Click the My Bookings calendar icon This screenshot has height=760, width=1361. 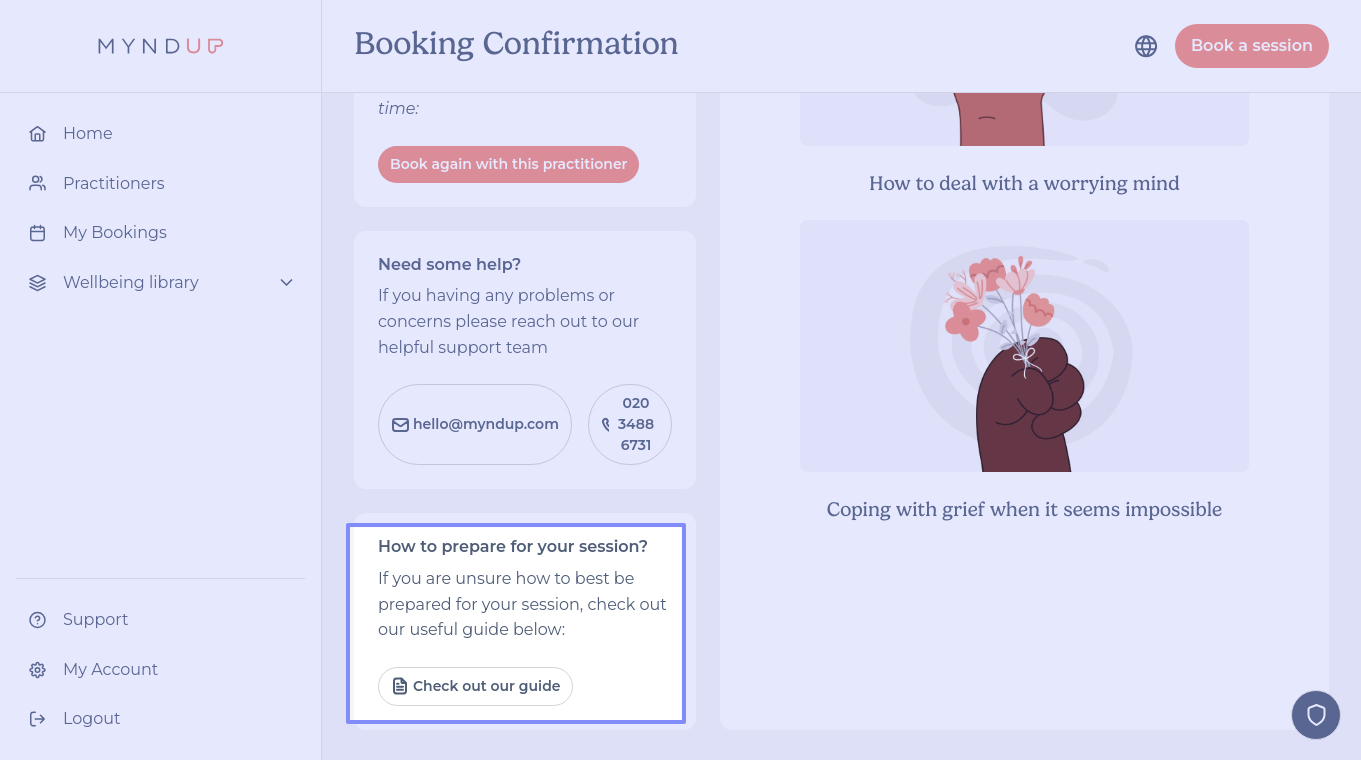(x=38, y=233)
